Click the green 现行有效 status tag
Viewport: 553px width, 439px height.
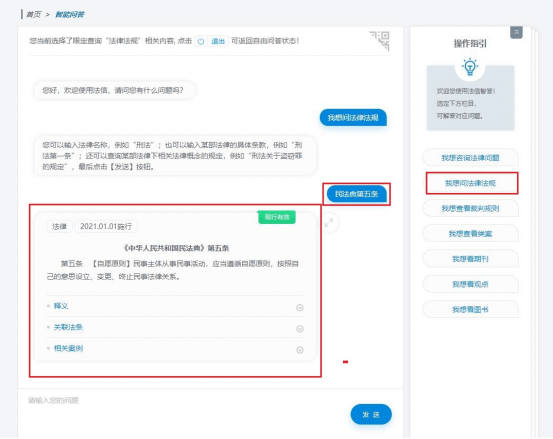(277, 217)
